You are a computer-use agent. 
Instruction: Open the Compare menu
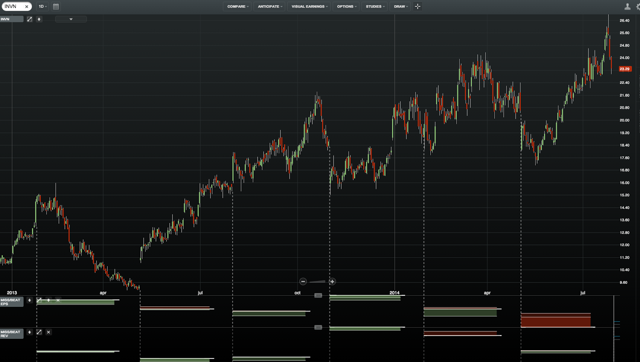(x=238, y=7)
